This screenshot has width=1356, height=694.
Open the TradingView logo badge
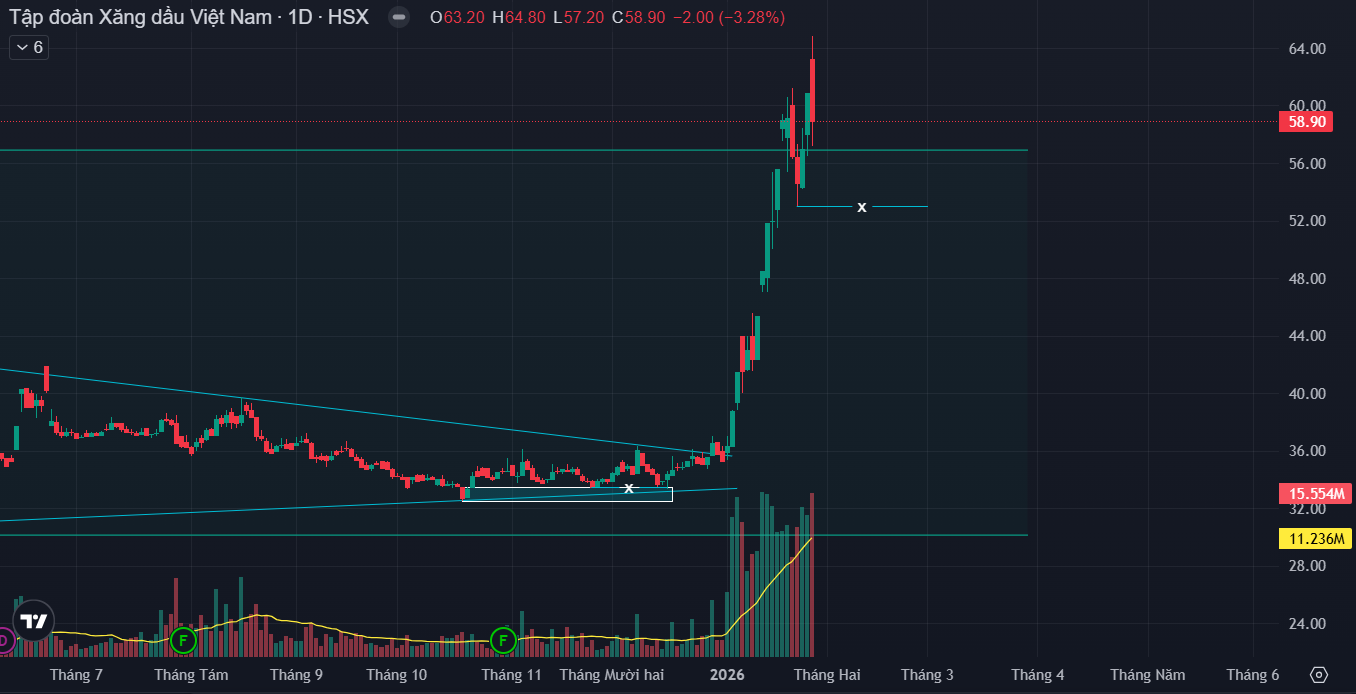[x=34, y=621]
